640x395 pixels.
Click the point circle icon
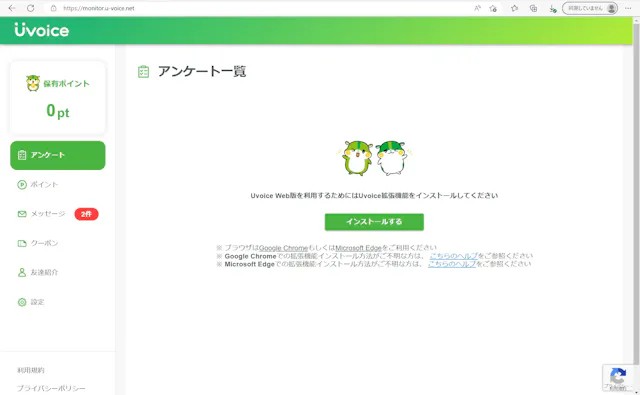22,184
